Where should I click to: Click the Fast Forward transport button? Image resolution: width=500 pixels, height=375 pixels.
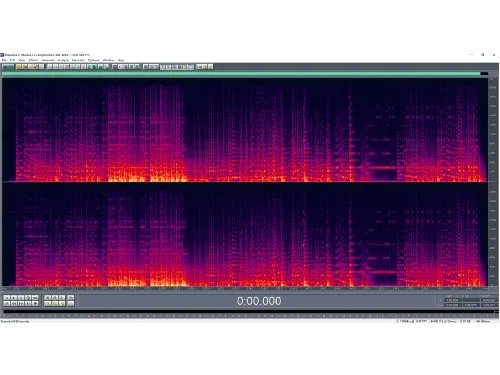[21, 303]
